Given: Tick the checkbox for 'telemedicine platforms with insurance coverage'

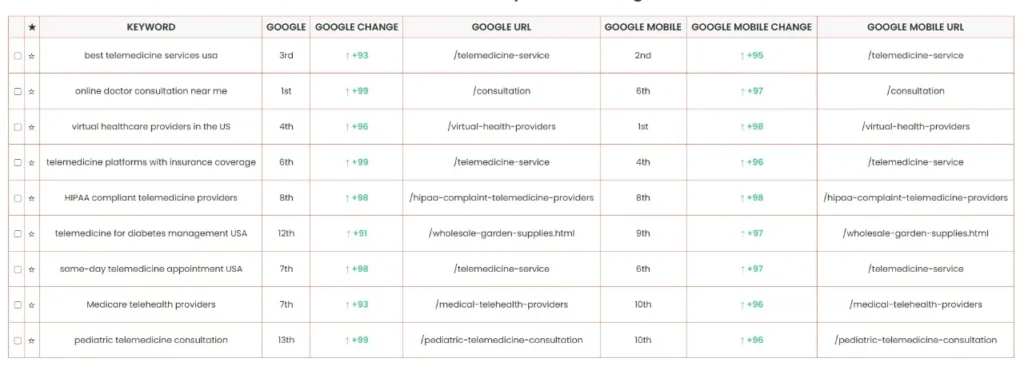Looking at the screenshot, I should click(18, 163).
